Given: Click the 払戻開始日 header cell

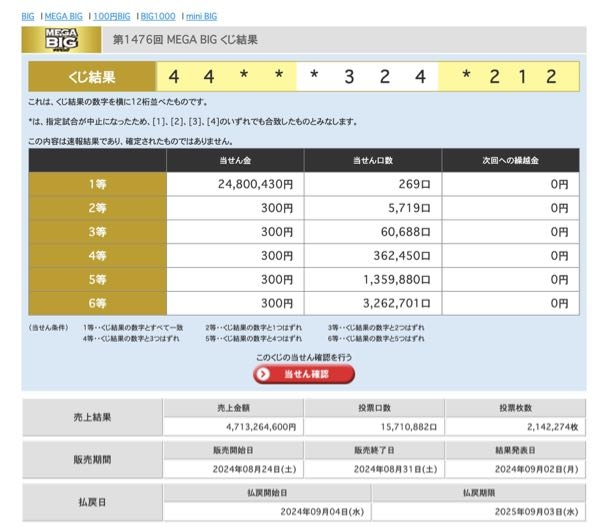Looking at the screenshot, I should point(267,493).
